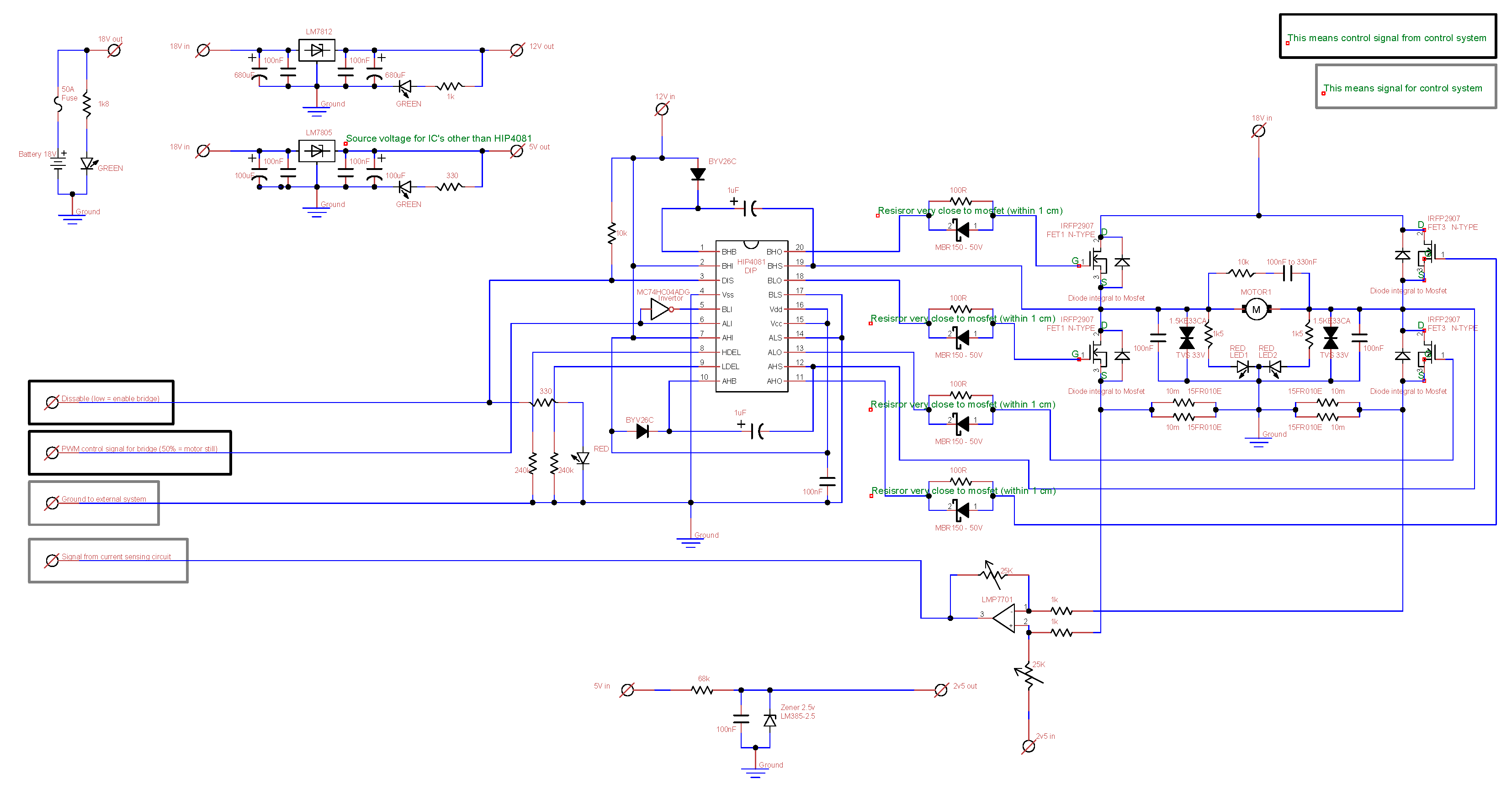Click the Zener 2.5v LM385 diode symbol
This screenshot has width=1512, height=795.
(769, 721)
